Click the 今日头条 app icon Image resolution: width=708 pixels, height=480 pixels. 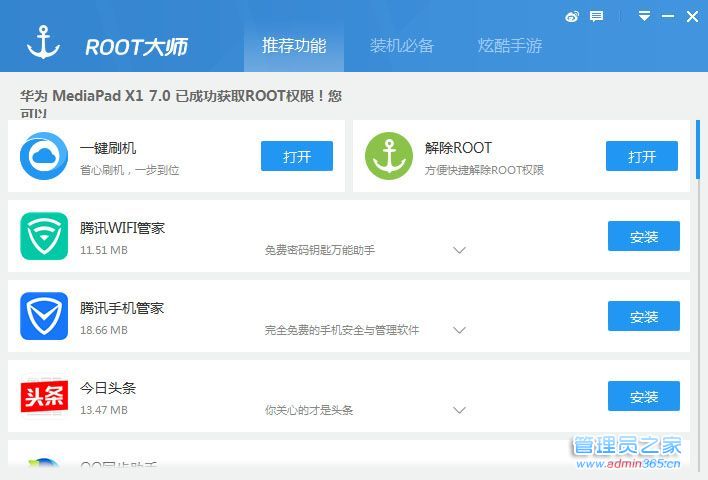click(44, 396)
